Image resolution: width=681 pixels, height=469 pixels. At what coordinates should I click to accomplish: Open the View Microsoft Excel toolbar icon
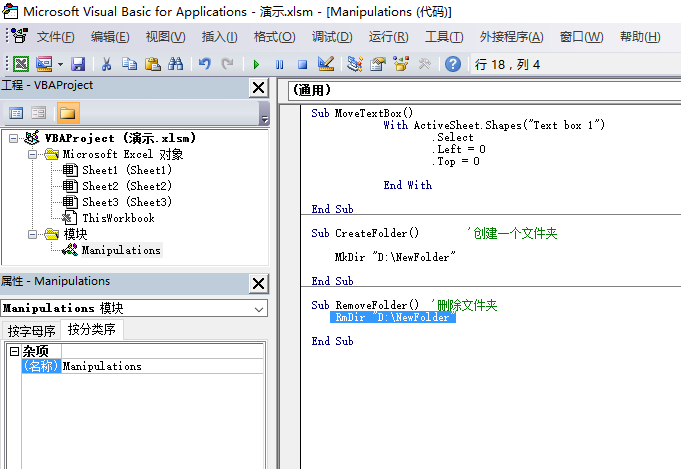click(20, 64)
